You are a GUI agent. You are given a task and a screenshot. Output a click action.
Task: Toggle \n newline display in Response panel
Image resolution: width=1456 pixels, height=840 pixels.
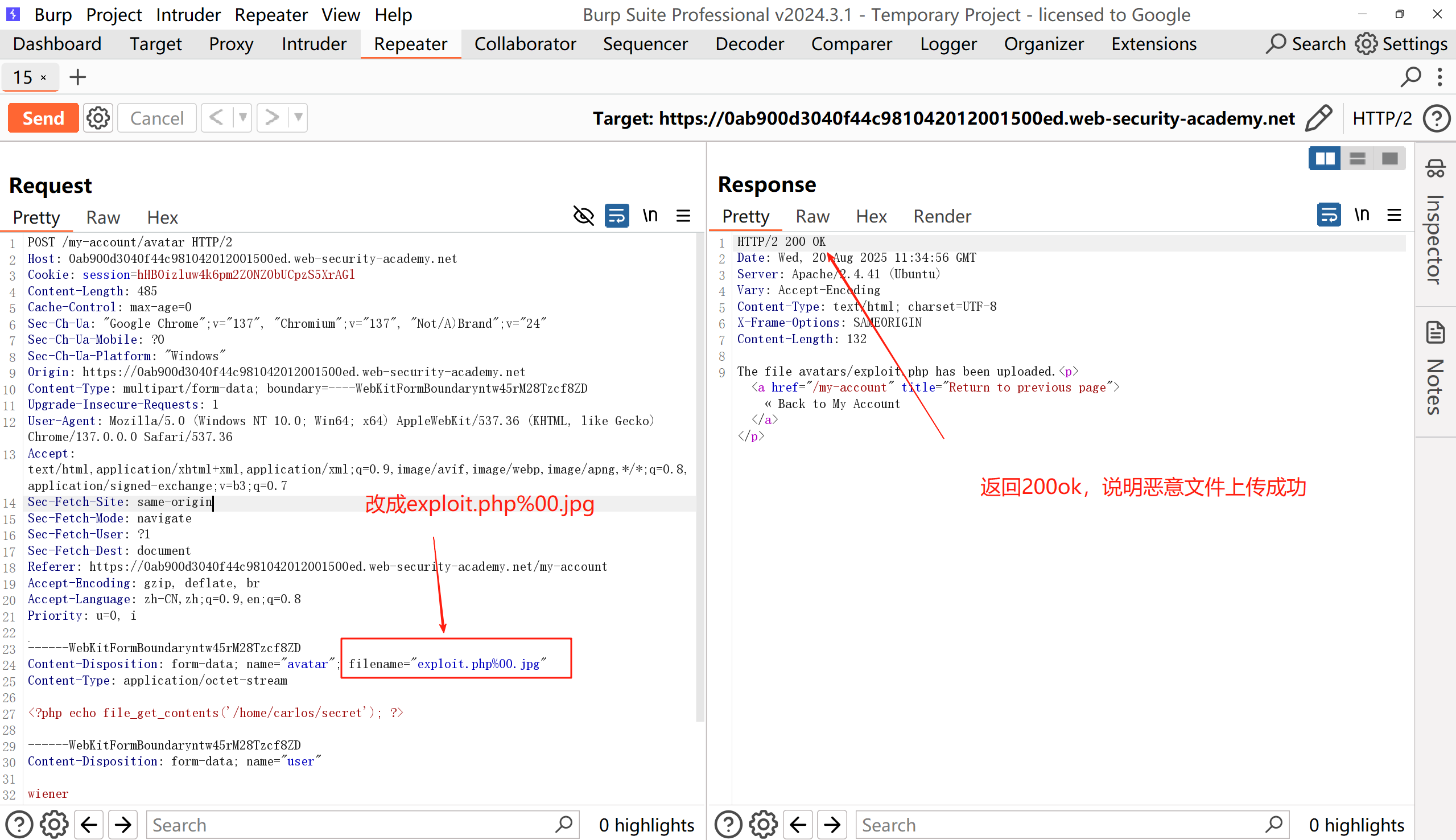pyautogui.click(x=1361, y=215)
